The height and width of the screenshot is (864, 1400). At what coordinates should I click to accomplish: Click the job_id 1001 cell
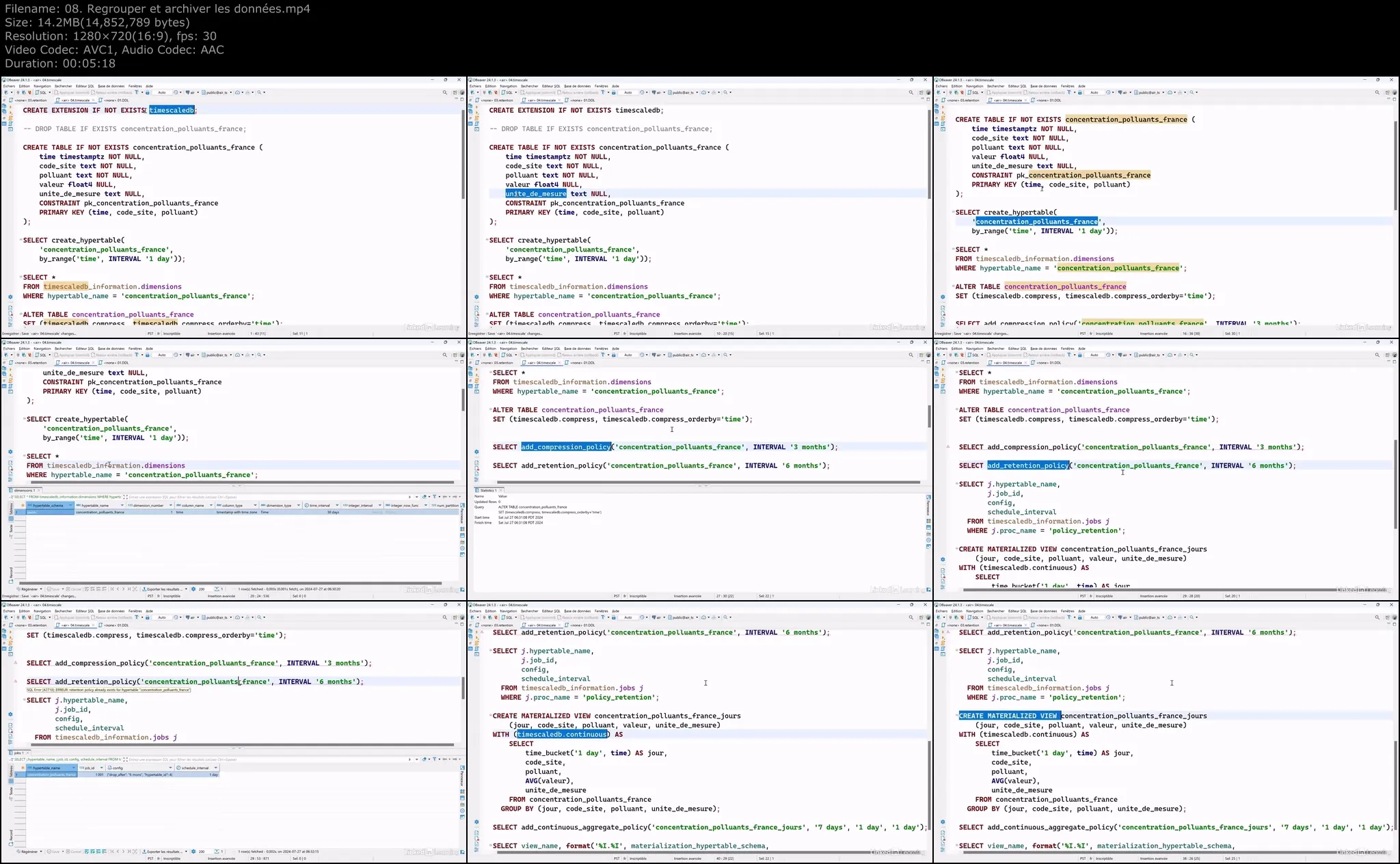(100, 775)
